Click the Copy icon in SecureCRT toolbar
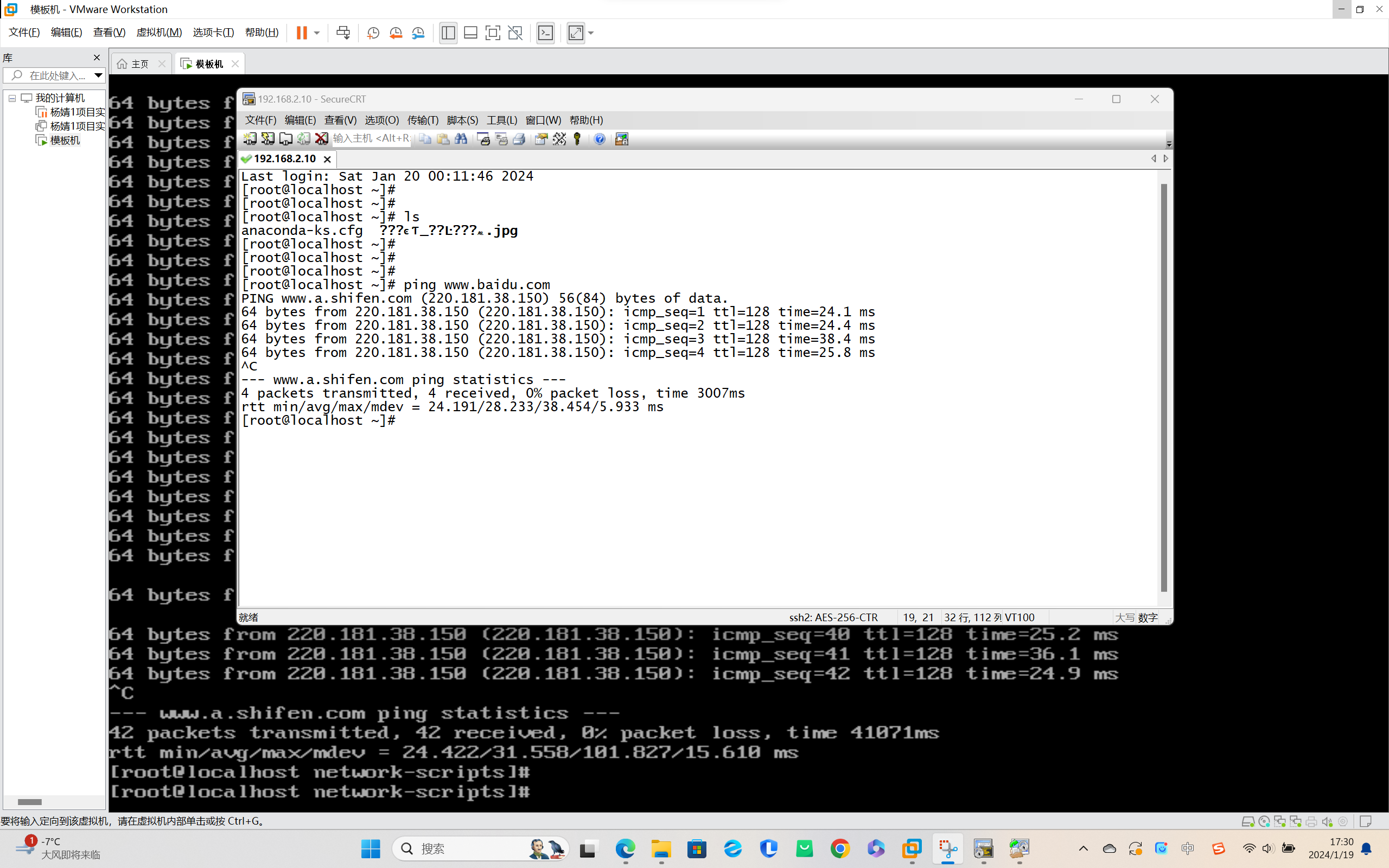Screen dimensions: 1389x868 pyautogui.click(x=425, y=139)
